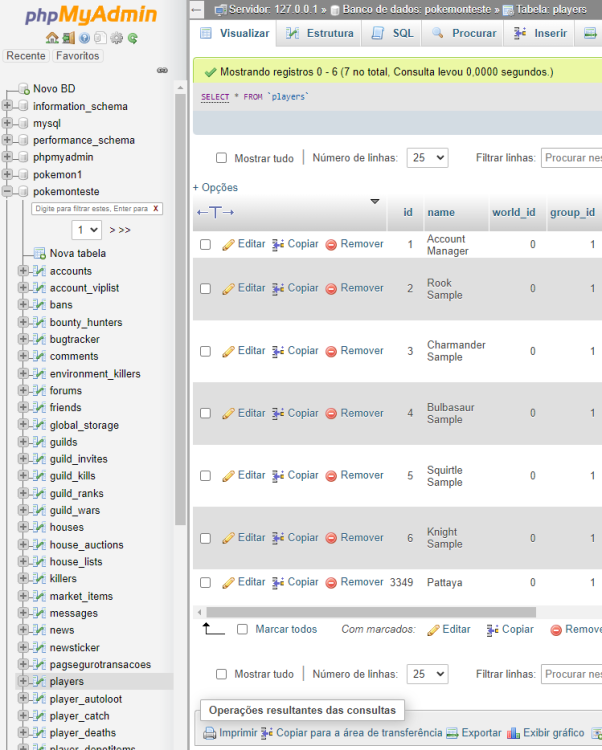Switch to the Estrutura tab
Image resolution: width=602 pixels, height=750 pixels.
(320, 33)
